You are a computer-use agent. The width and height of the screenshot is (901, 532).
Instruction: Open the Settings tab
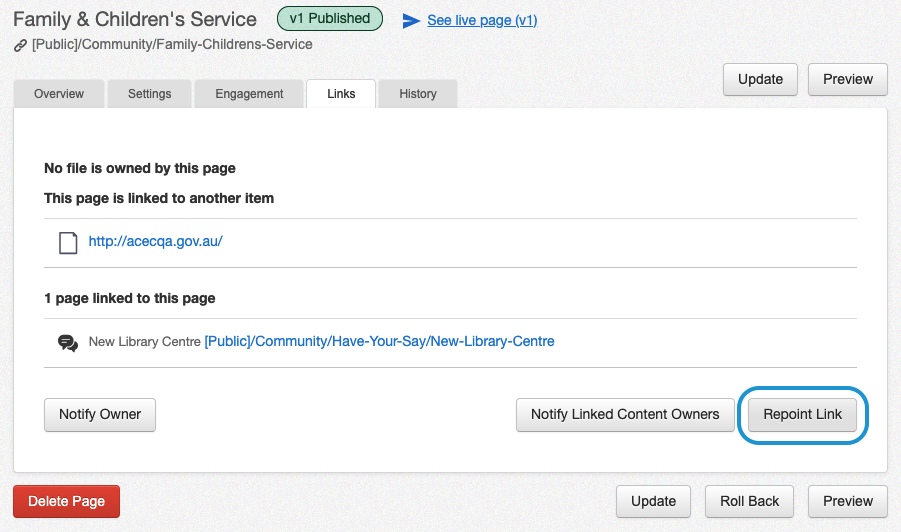pos(149,94)
